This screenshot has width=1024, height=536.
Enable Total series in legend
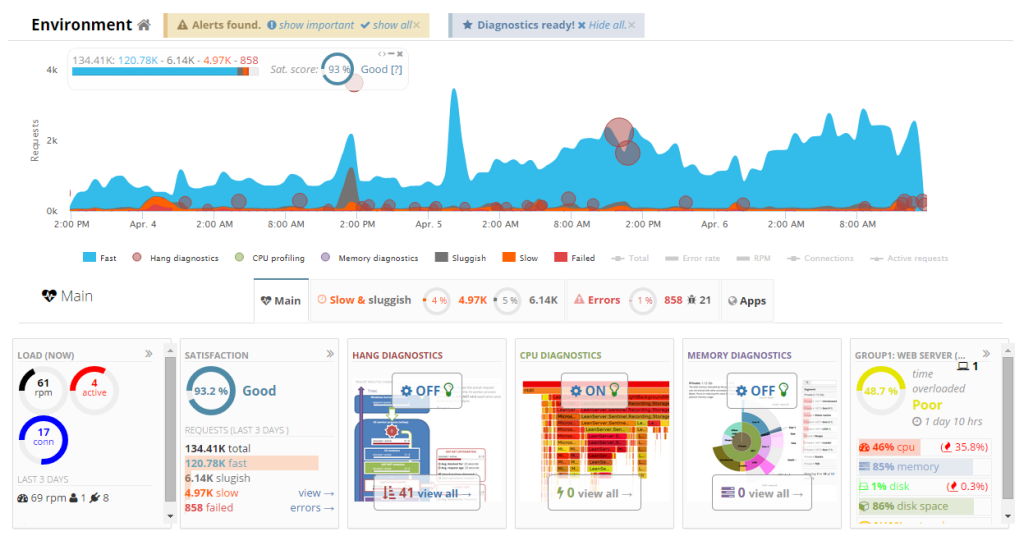[x=630, y=258]
